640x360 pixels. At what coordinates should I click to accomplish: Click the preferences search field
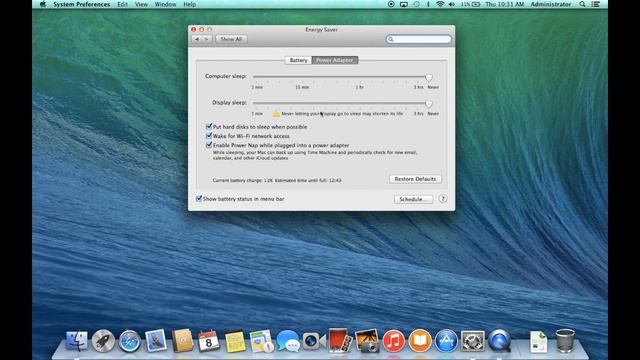(419, 39)
